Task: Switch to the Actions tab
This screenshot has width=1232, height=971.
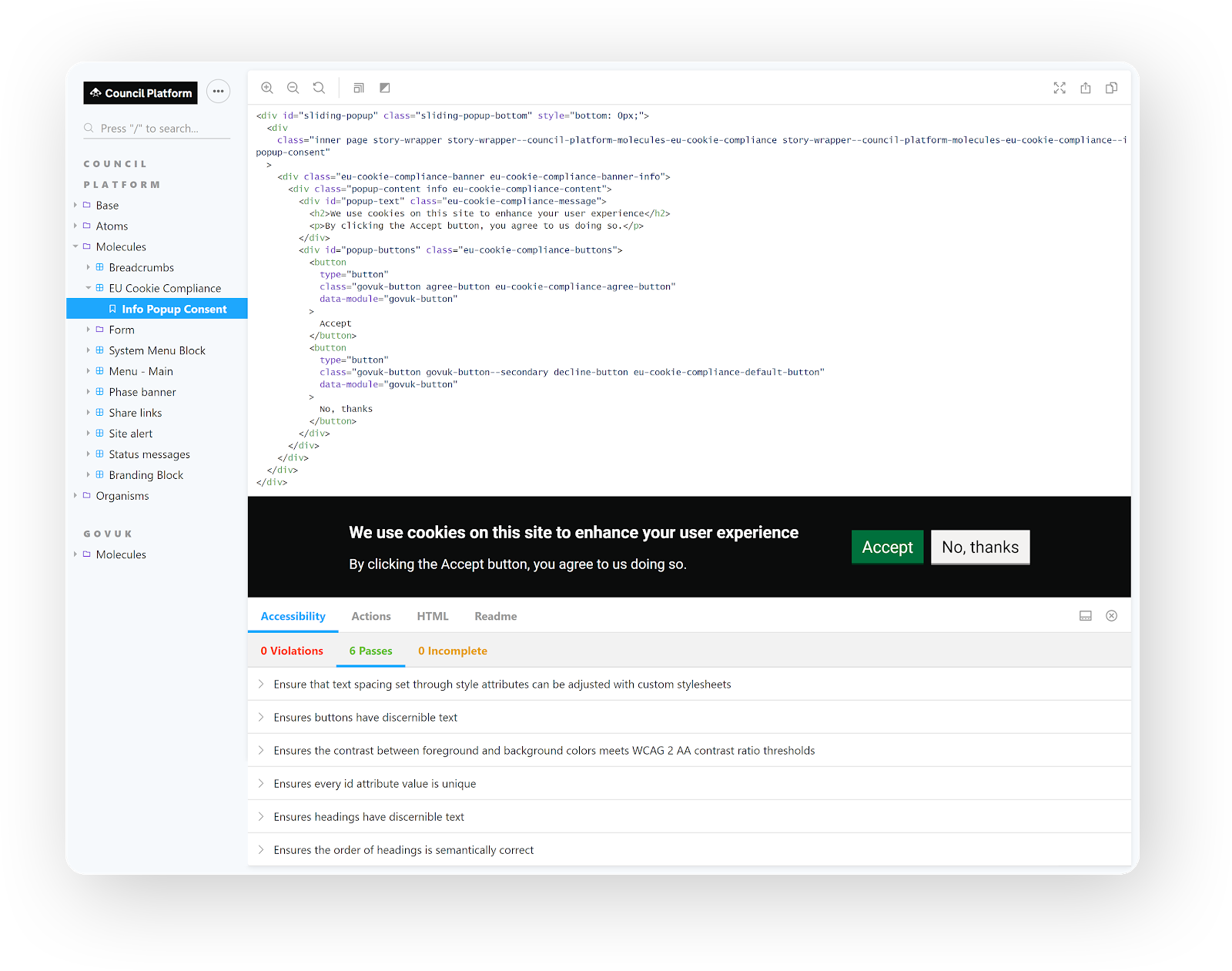Action: click(371, 616)
